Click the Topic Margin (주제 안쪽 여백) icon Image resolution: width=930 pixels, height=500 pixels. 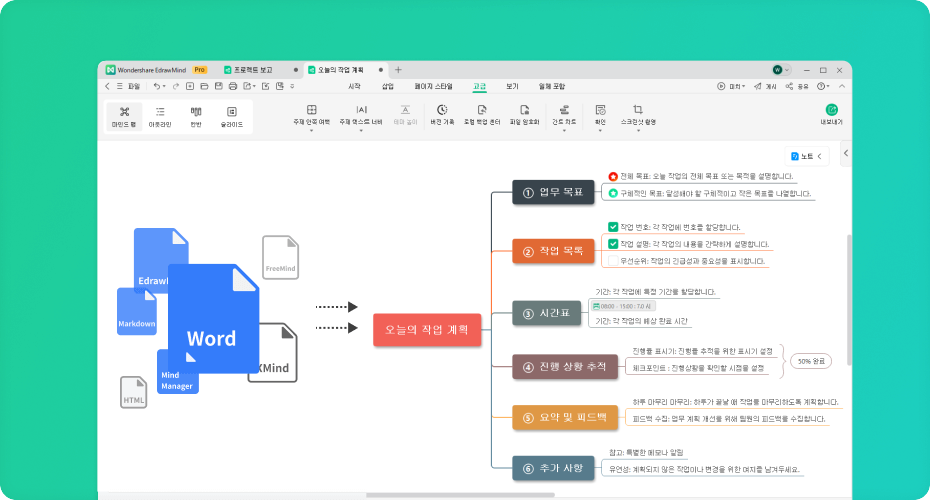coord(311,110)
